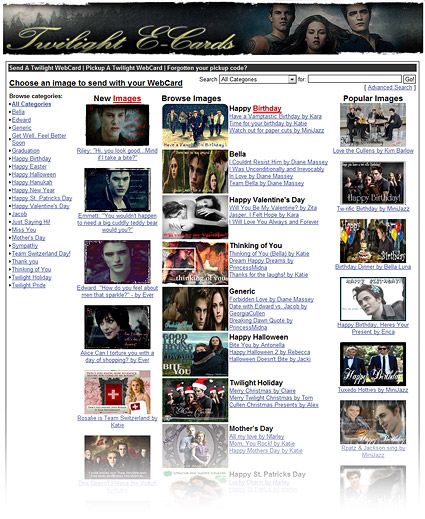
Task: Open Team Switzerland Day! category link
Action: click(x=41, y=254)
